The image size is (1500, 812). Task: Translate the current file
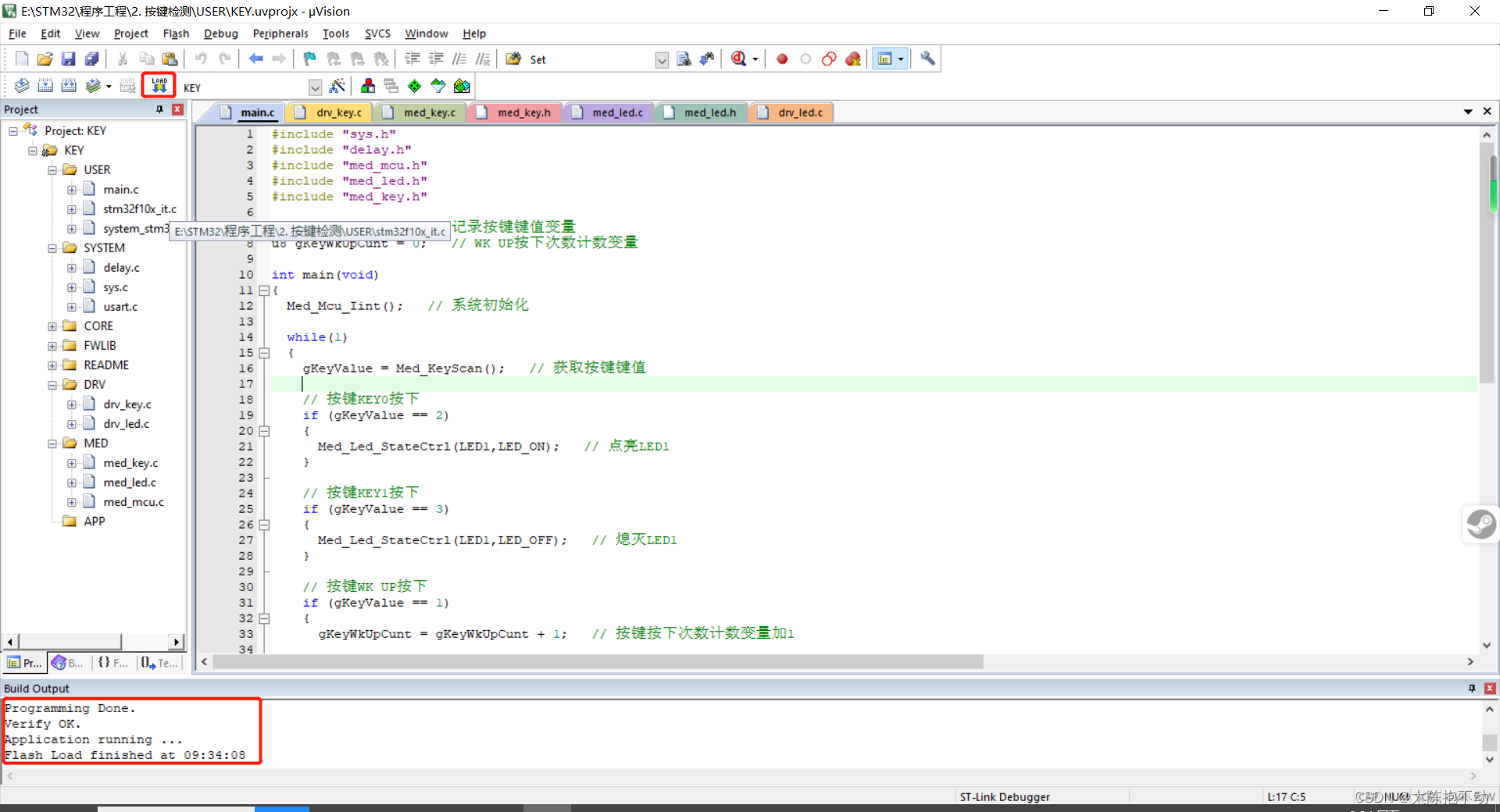pyautogui.click(x=22, y=86)
